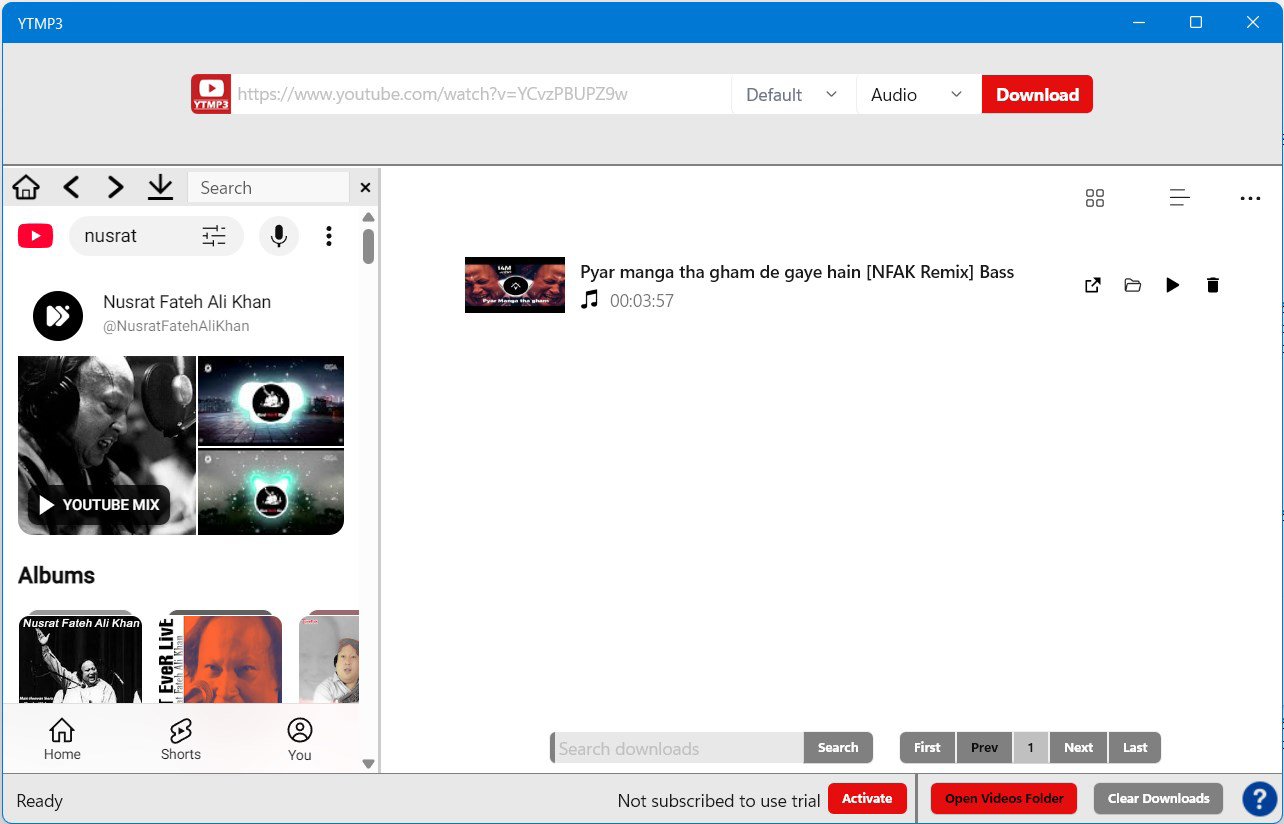
Task: Click the @NusratFatehAliKhan handle
Action: 176,326
